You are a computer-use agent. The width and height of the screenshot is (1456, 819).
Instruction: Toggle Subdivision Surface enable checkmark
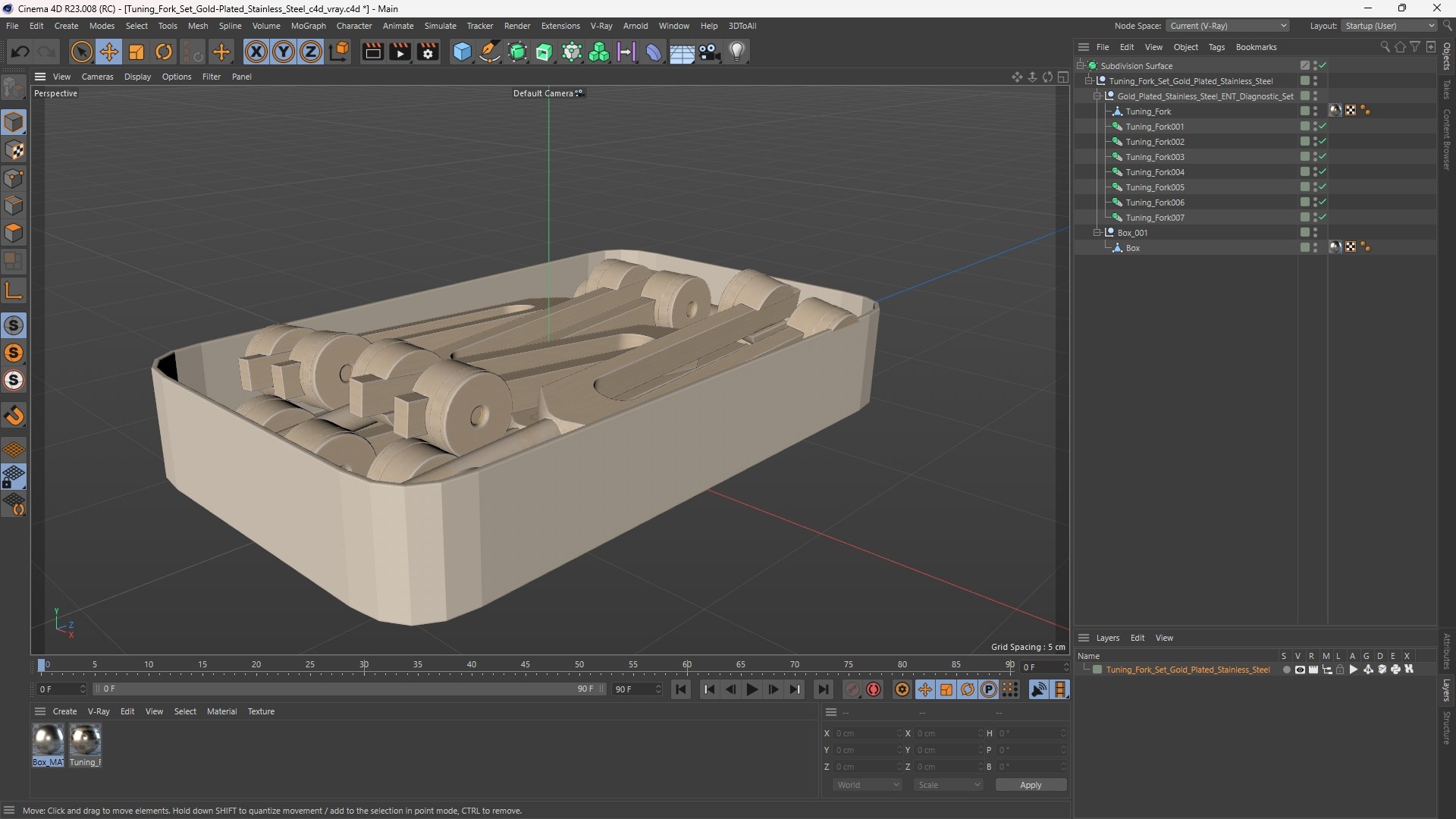point(1323,66)
